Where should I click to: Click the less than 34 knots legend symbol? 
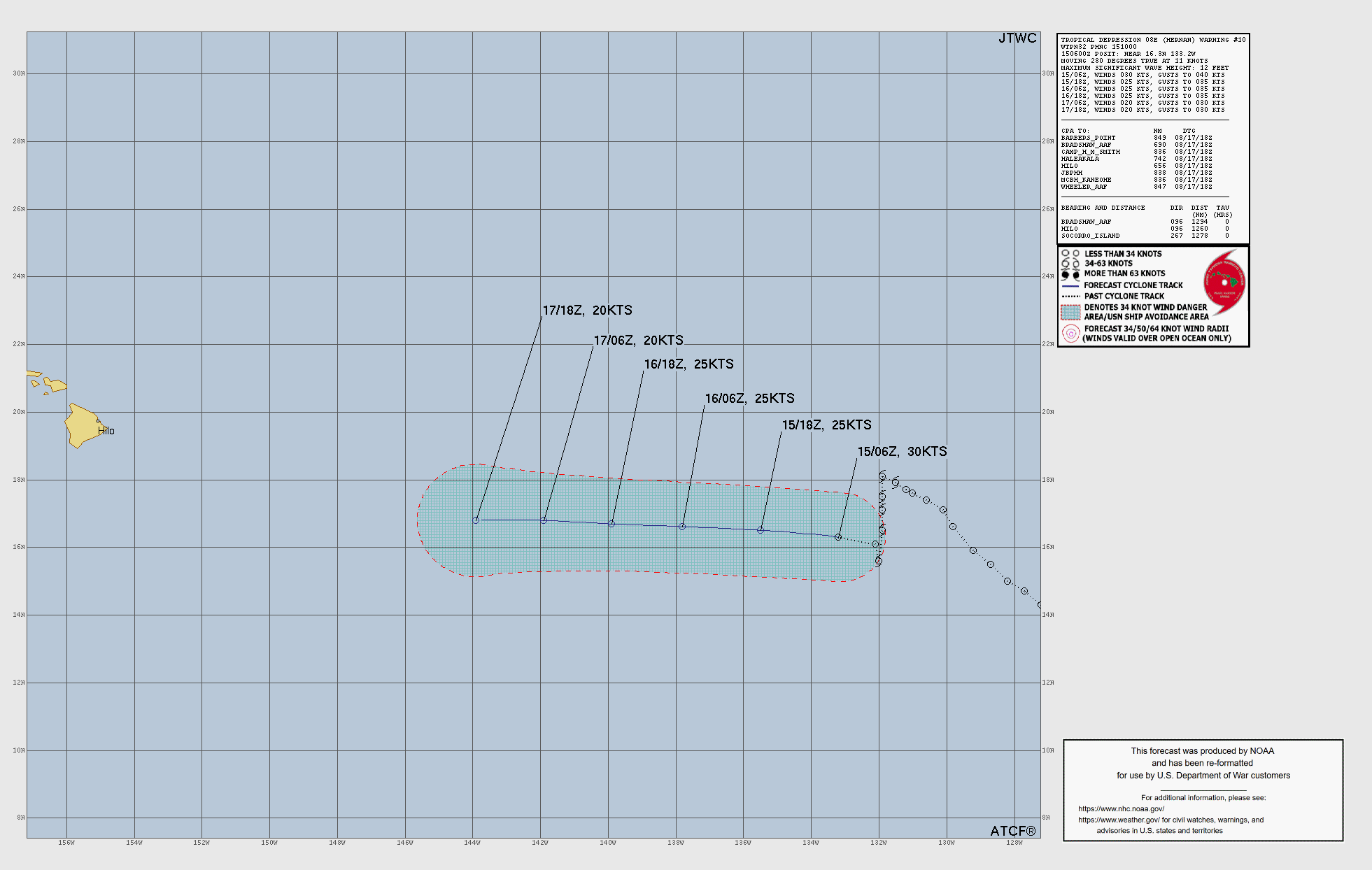pyautogui.click(x=1070, y=254)
